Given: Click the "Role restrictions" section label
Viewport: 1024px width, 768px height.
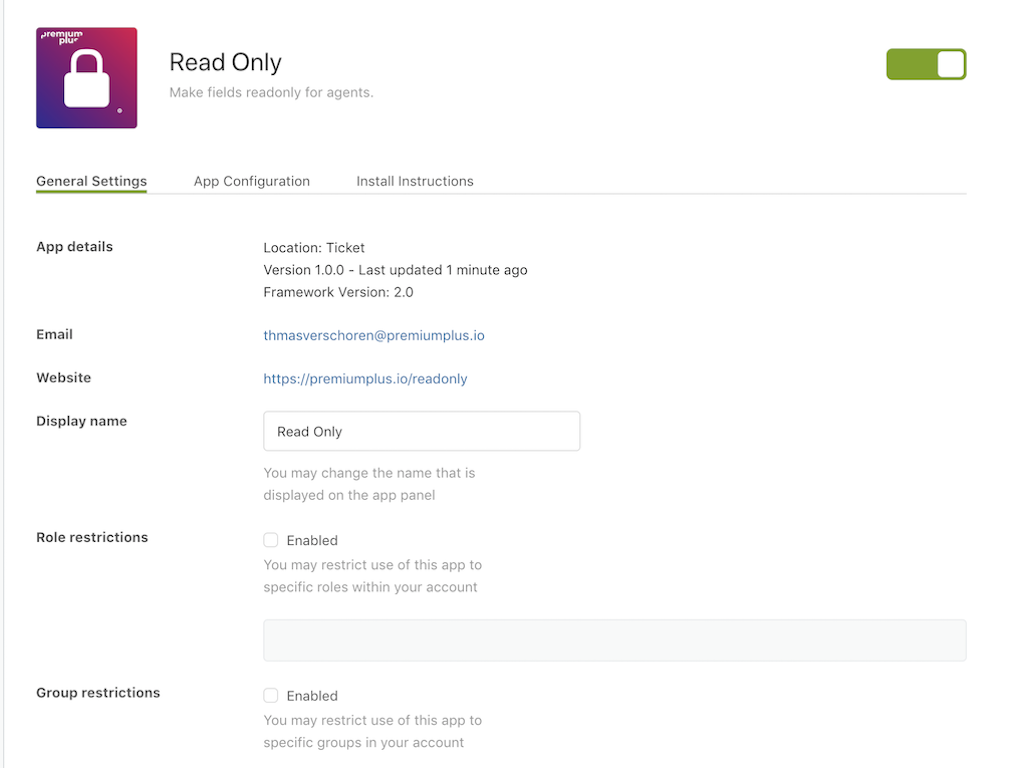Looking at the screenshot, I should tap(92, 537).
